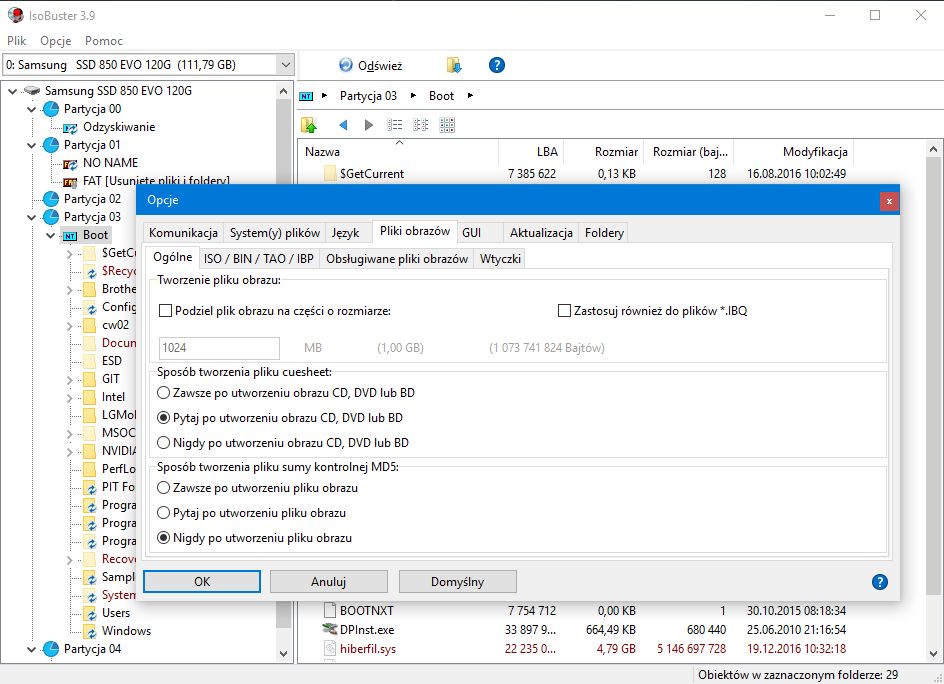The width and height of the screenshot is (944, 684).
Task: Click the file list scrollbar down arrow
Action: [933, 653]
